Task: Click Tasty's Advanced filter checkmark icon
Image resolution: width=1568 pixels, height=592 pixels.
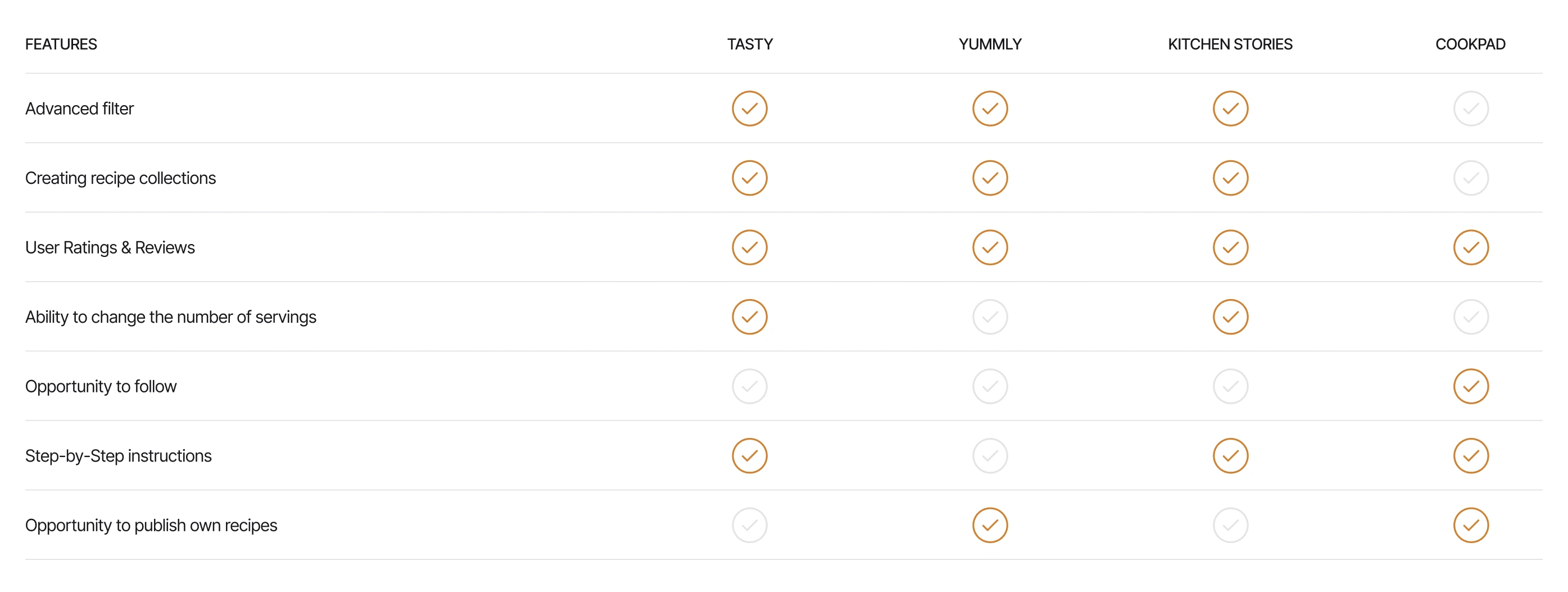Action: pyautogui.click(x=749, y=109)
